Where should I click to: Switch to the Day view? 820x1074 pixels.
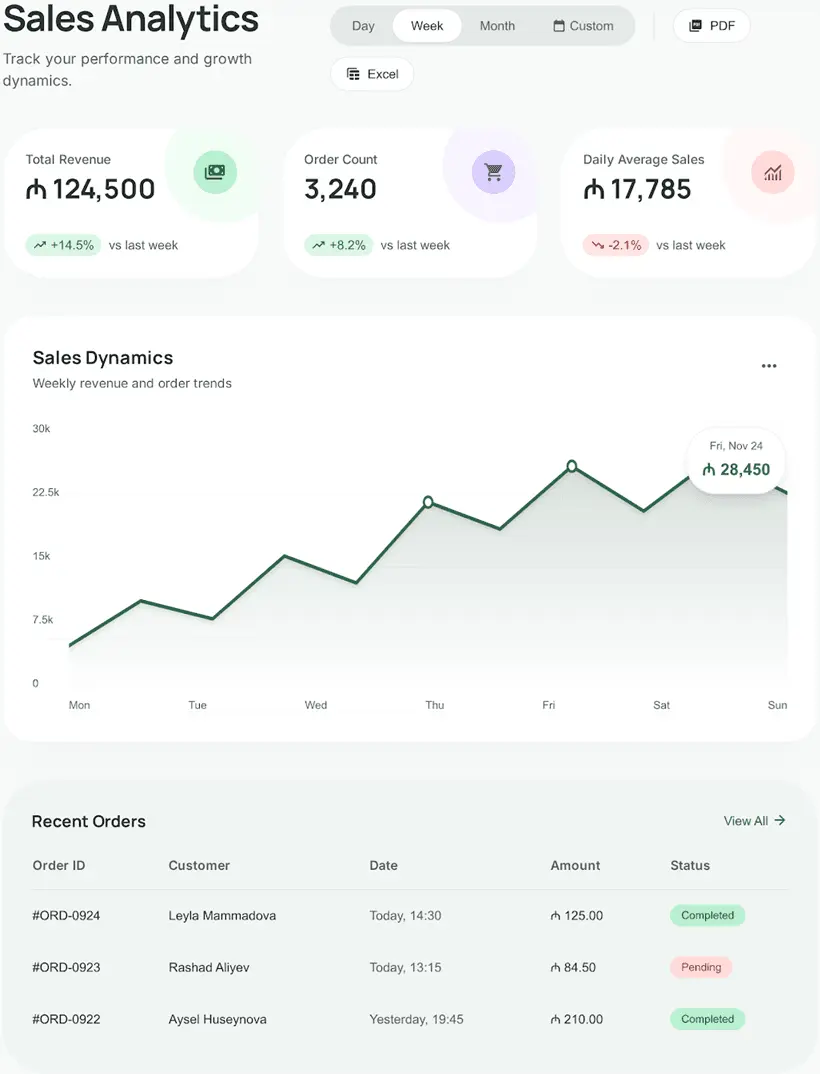tap(363, 26)
